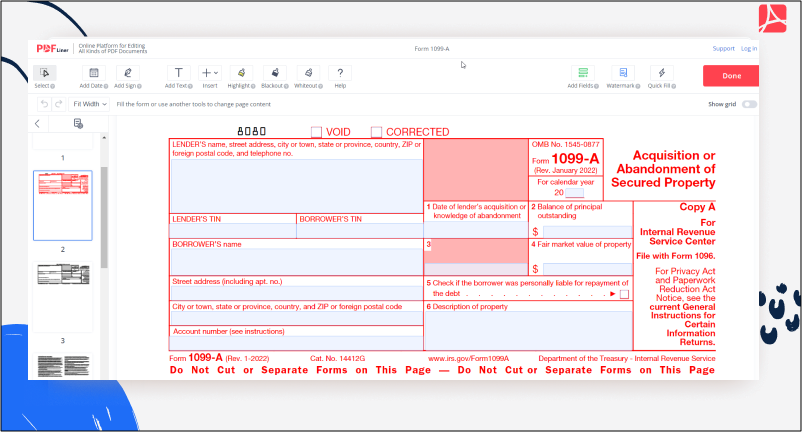Click the Street address input field
The height and width of the screenshot is (432, 802).
pos(297,293)
